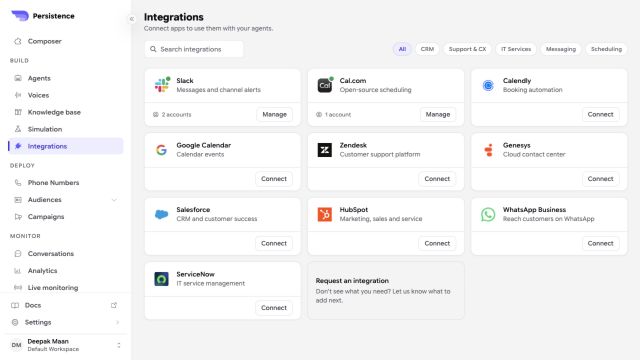Image resolution: width=640 pixels, height=360 pixels.
Task: Expand the Audiences submenu chevron
Action: tap(114, 200)
